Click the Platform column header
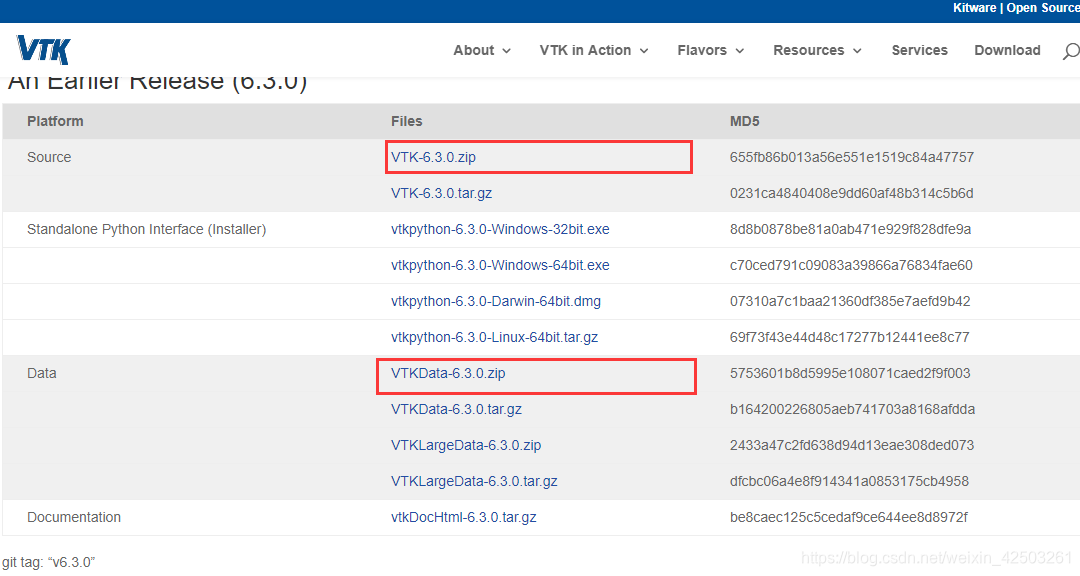This screenshot has width=1080, height=576. click(x=55, y=121)
